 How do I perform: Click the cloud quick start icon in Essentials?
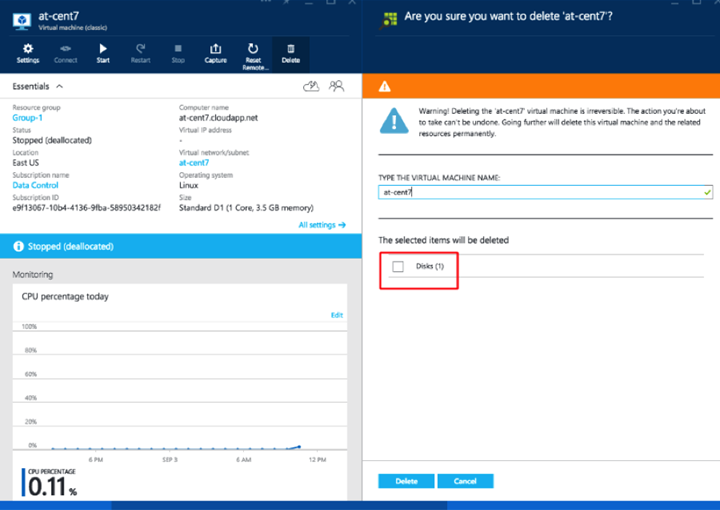coord(311,86)
